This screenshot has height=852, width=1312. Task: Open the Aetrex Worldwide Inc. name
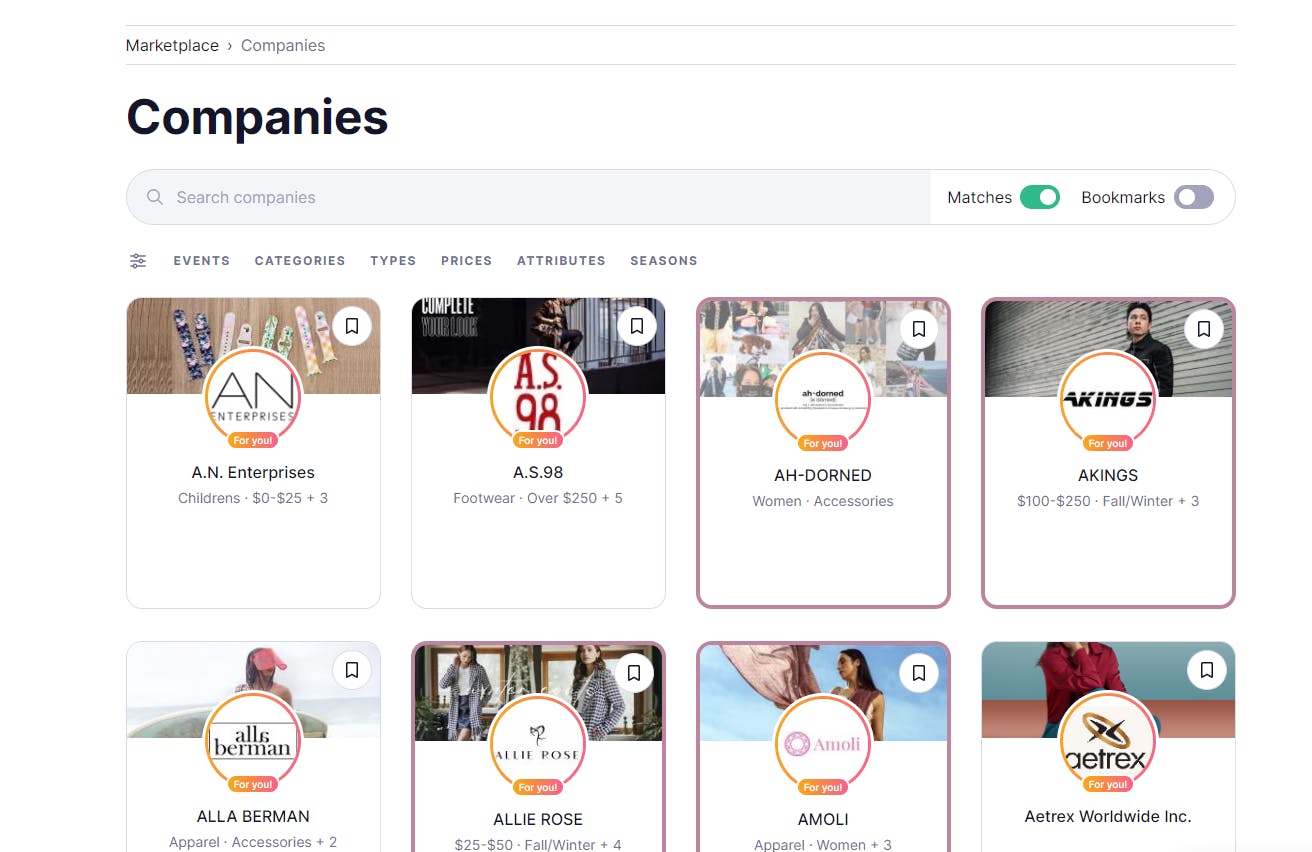click(1108, 816)
